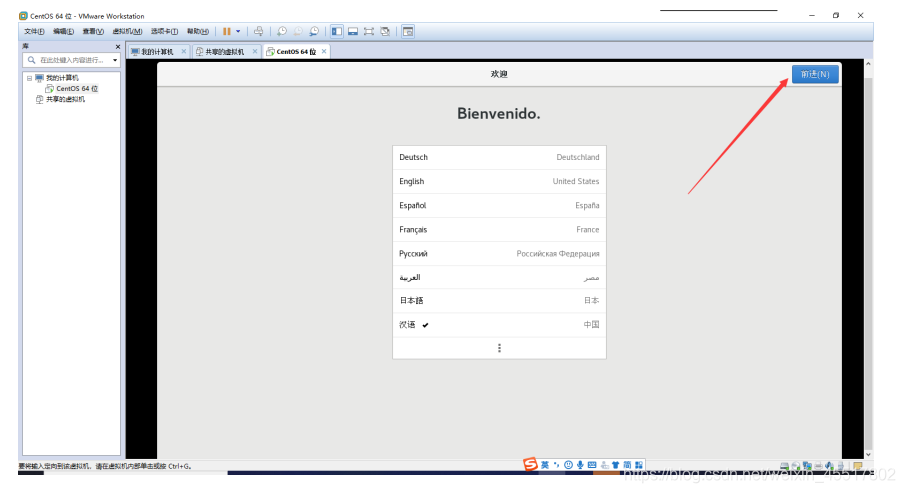
Task: Click the vertical scrollbar of the VM view
Action: (x=868, y=259)
